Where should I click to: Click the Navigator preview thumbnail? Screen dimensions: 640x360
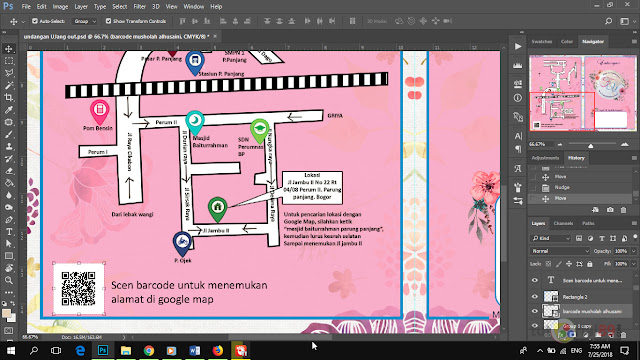pos(582,93)
